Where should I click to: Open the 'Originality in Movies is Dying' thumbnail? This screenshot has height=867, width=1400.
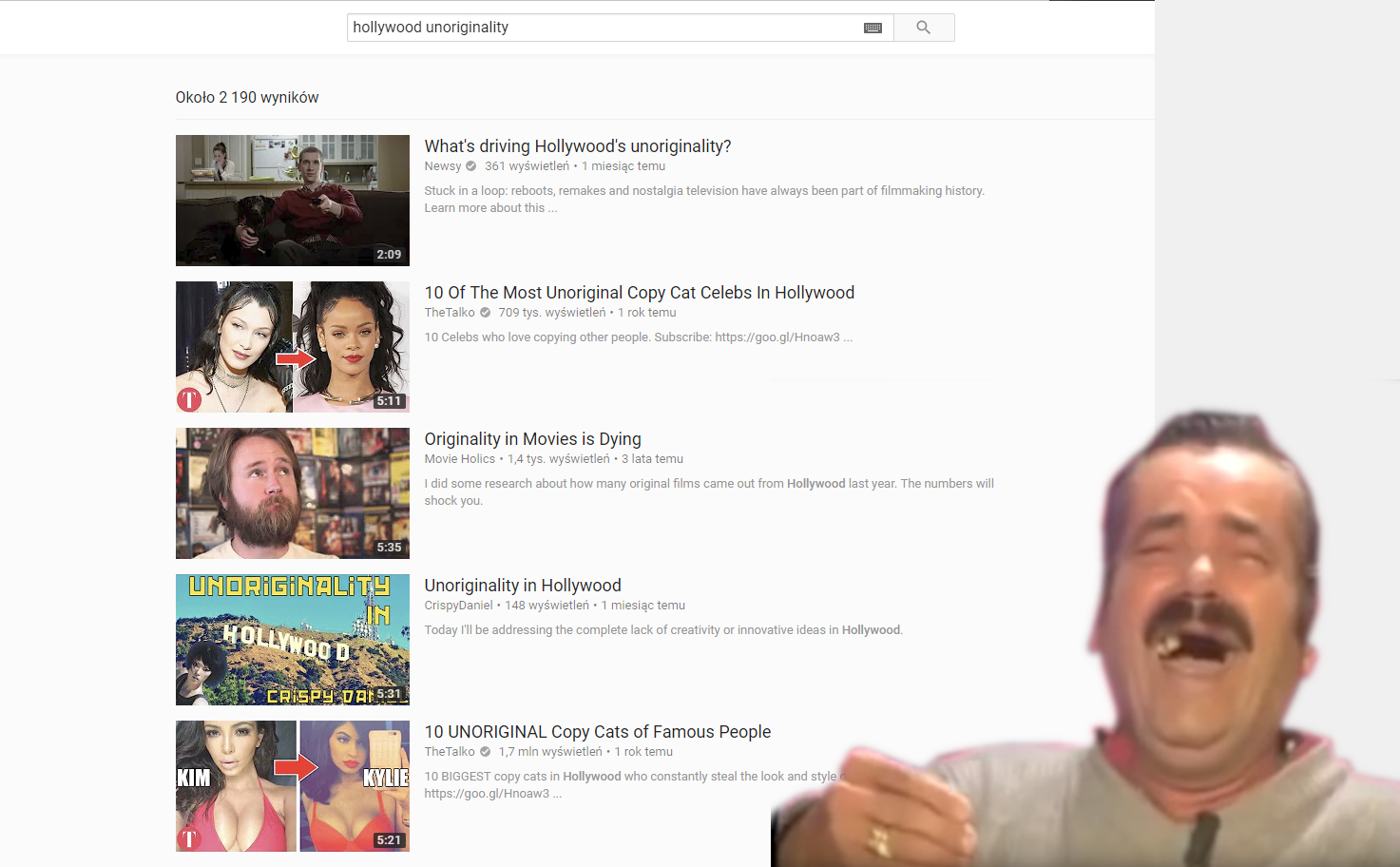(293, 493)
